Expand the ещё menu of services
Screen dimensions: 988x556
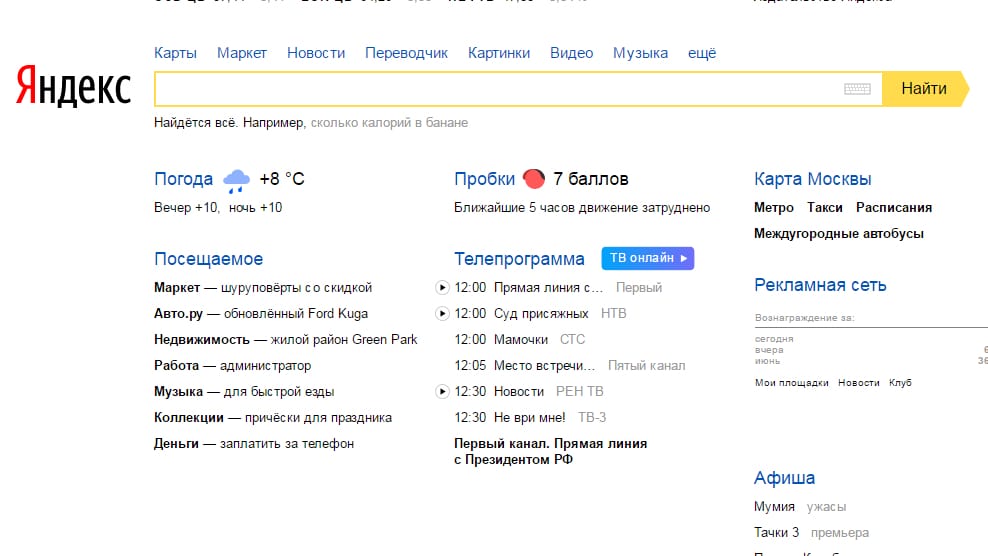pyautogui.click(x=702, y=53)
